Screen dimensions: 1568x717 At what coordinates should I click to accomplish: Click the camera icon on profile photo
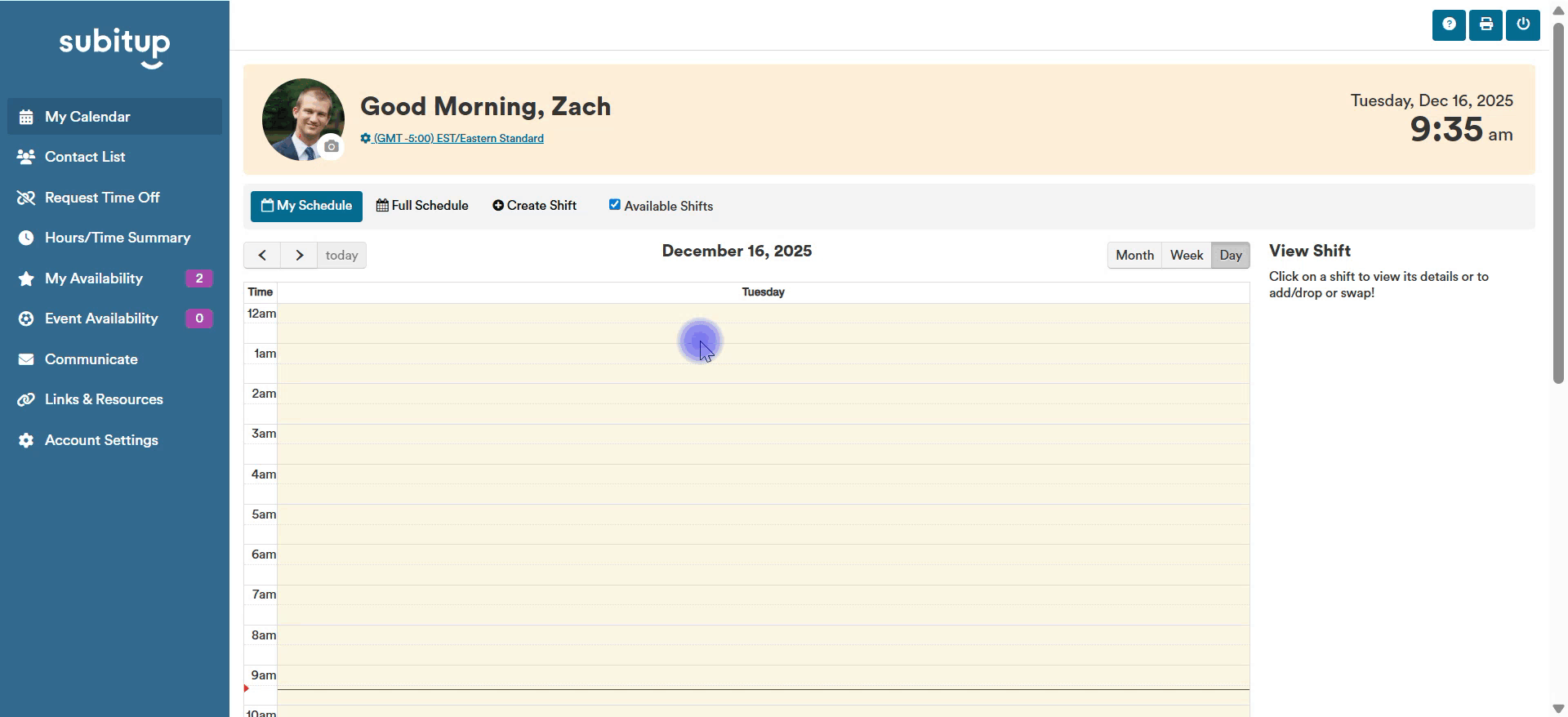(x=332, y=147)
